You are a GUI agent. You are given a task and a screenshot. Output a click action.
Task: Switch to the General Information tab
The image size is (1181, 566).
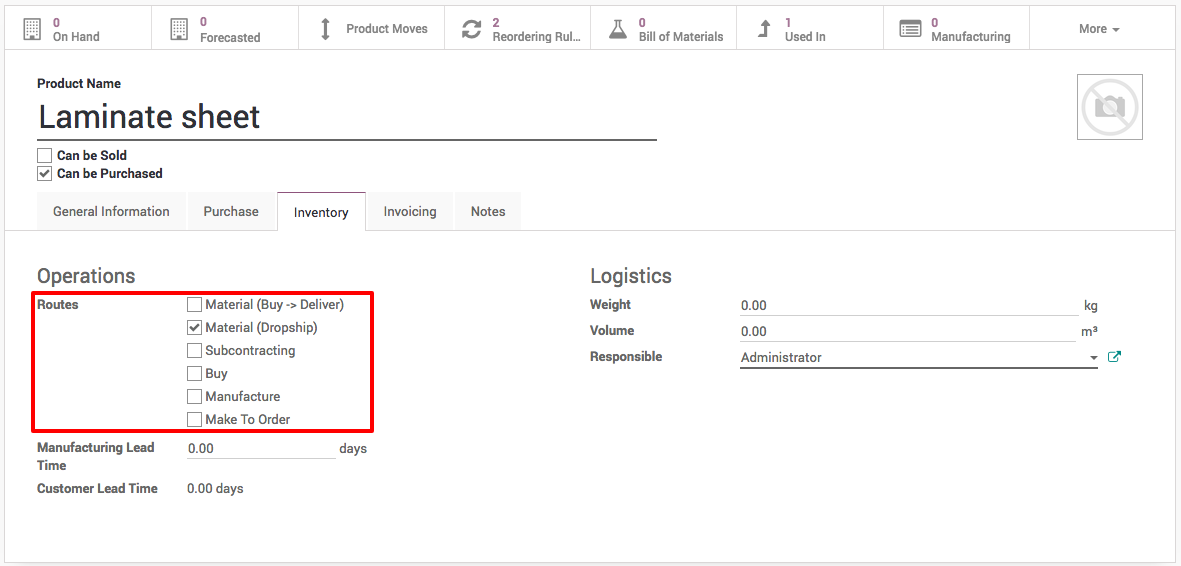[111, 212]
